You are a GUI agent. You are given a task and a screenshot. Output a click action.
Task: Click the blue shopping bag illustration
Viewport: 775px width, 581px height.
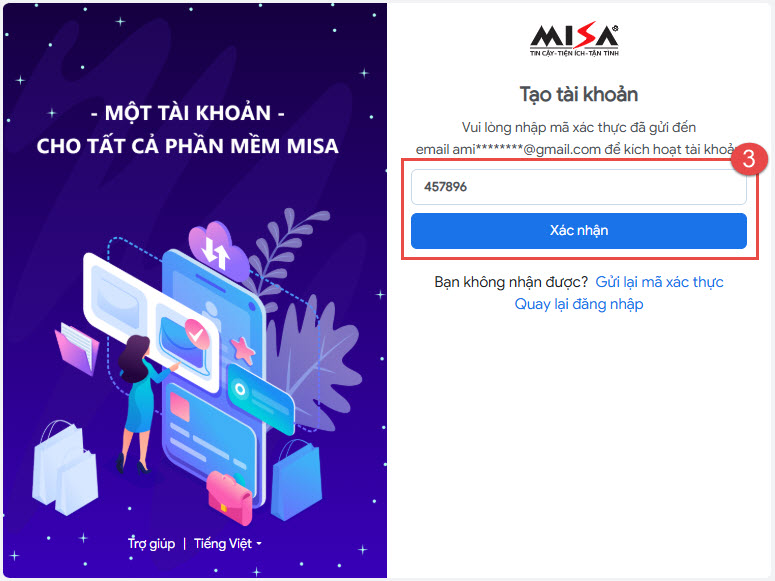click(297, 481)
